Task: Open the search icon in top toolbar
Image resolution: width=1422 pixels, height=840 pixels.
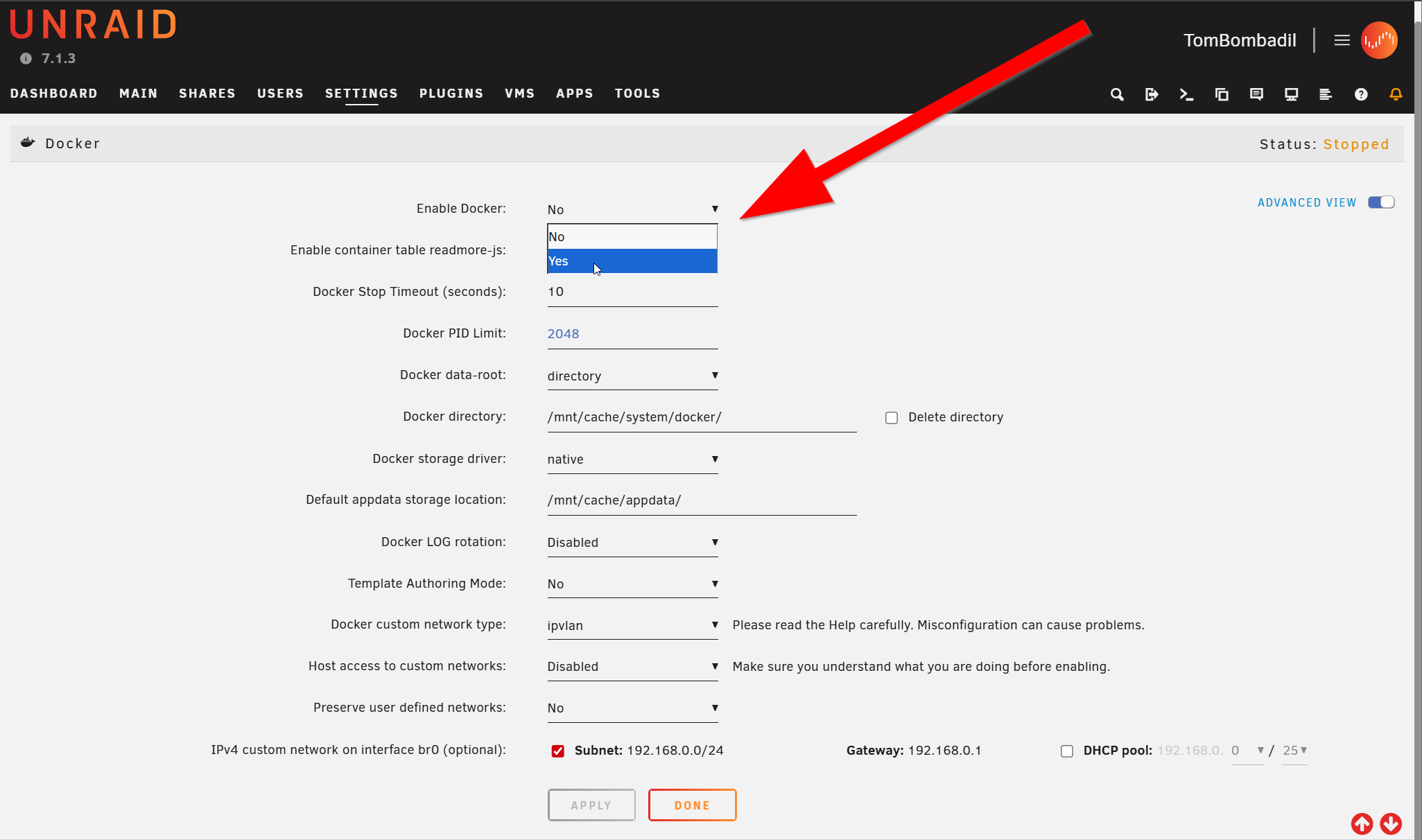Action: pyautogui.click(x=1116, y=94)
